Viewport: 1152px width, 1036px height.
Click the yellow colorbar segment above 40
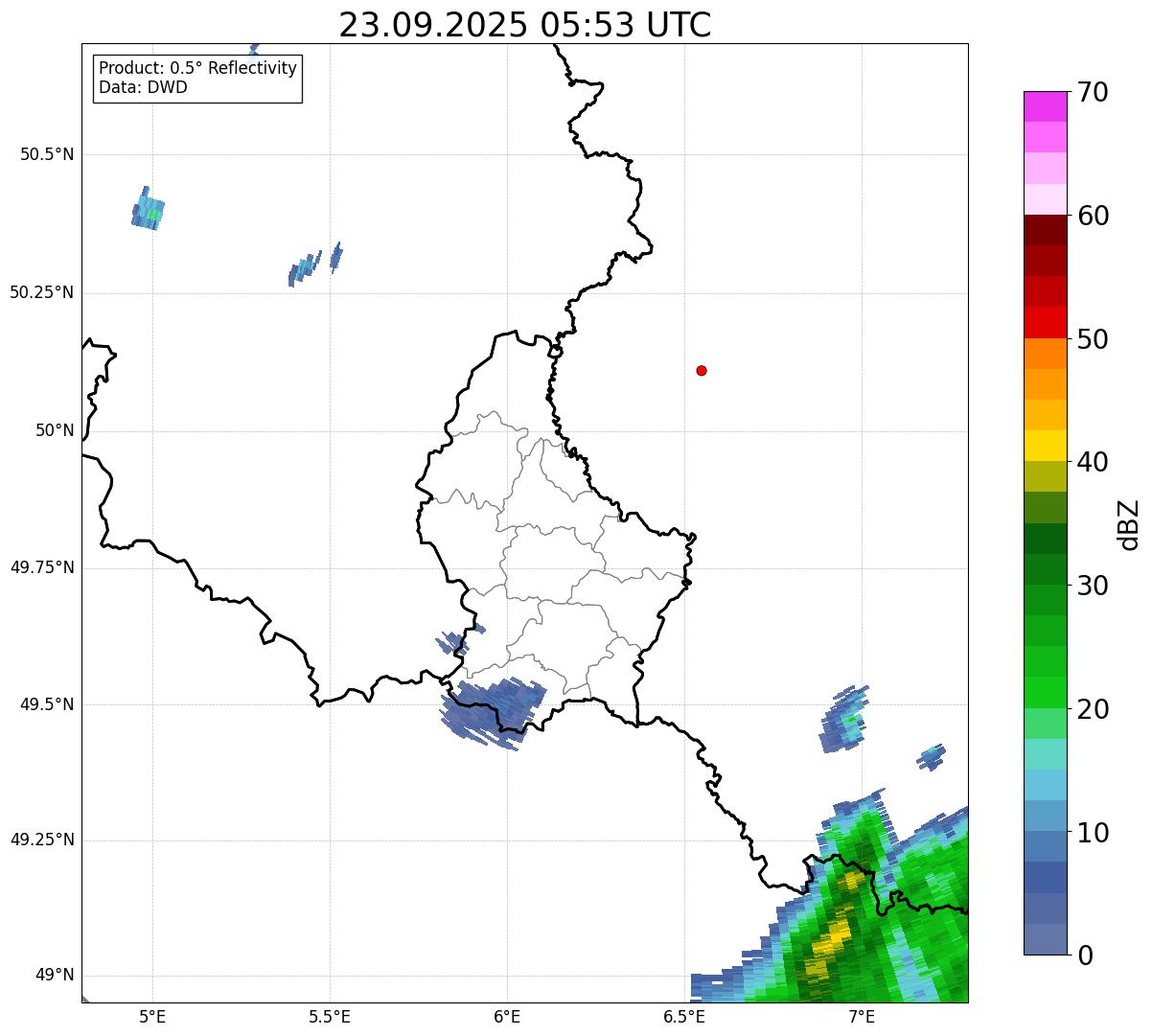click(1045, 446)
